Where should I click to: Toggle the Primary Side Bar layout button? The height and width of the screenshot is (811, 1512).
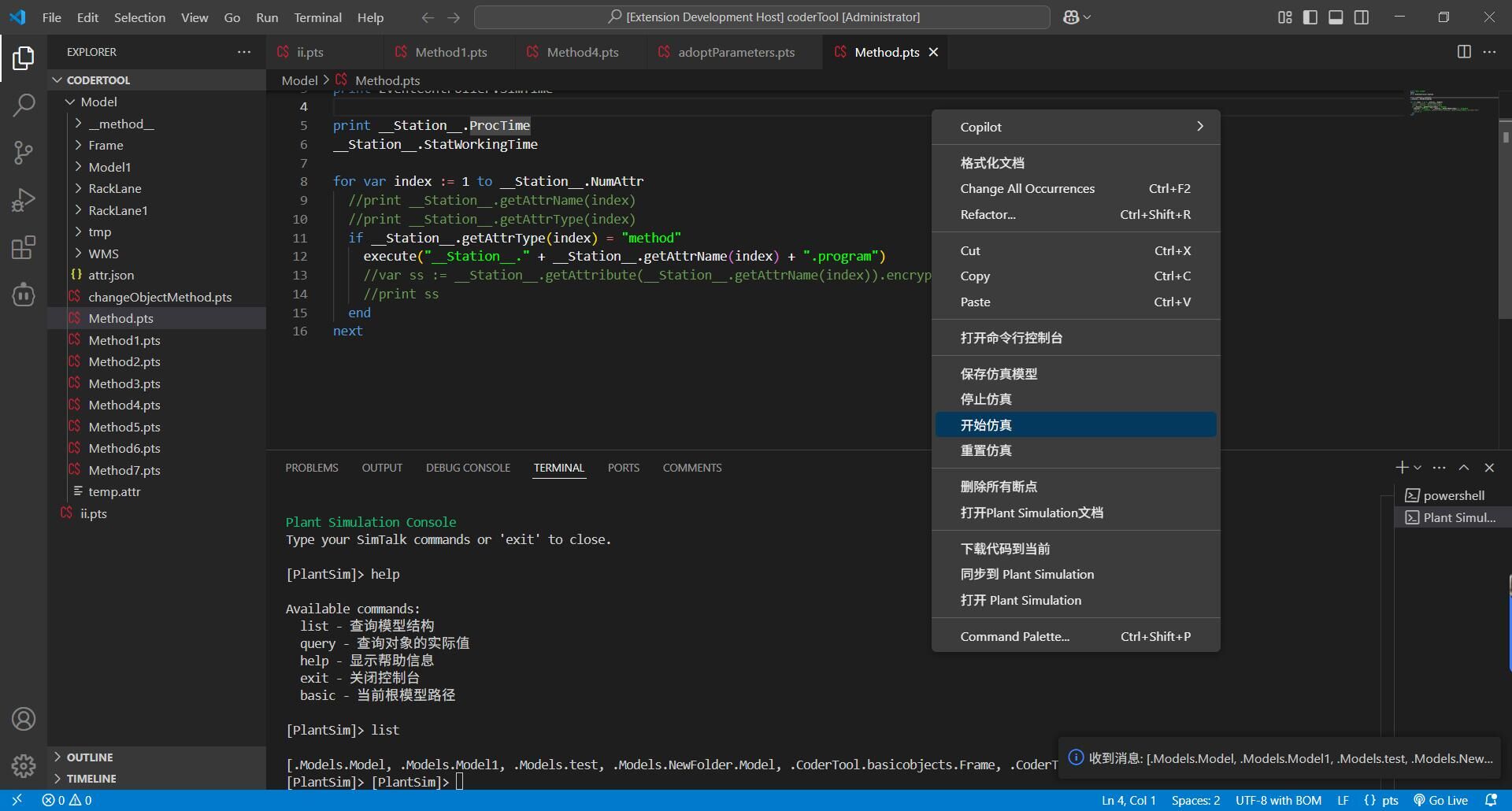tap(1310, 17)
